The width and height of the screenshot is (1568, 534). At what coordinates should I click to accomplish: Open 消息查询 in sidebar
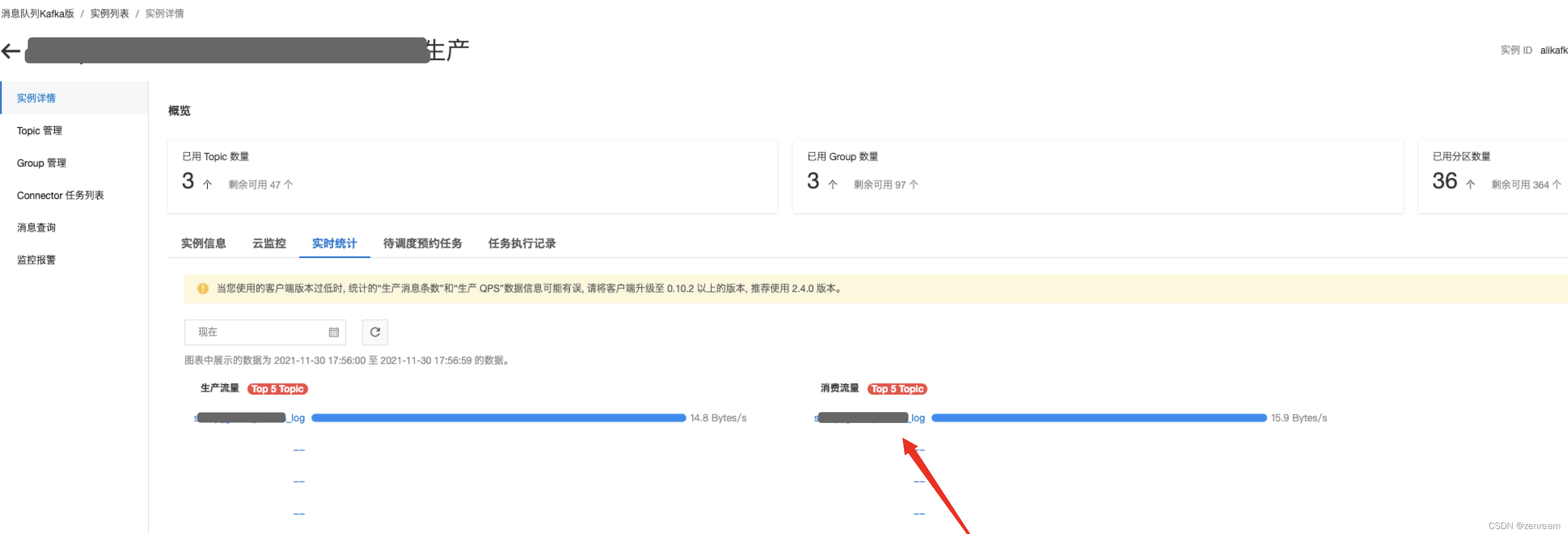(x=36, y=228)
